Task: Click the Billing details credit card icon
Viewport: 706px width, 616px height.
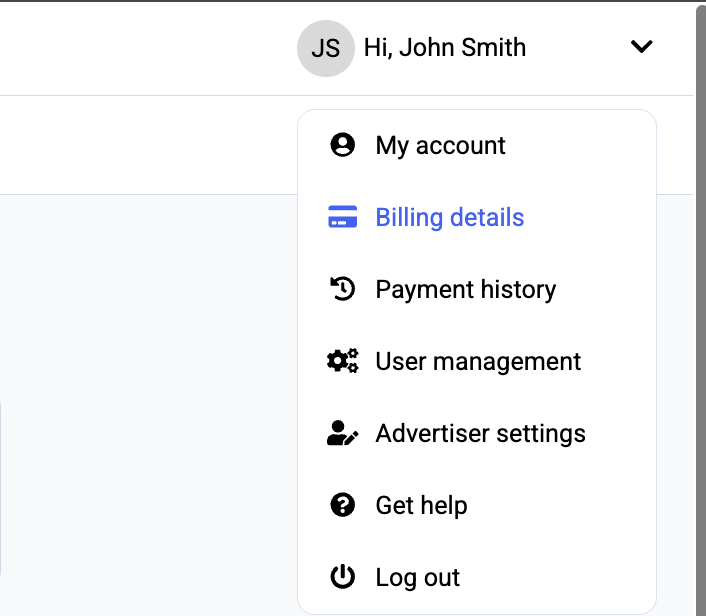Action: [x=343, y=217]
